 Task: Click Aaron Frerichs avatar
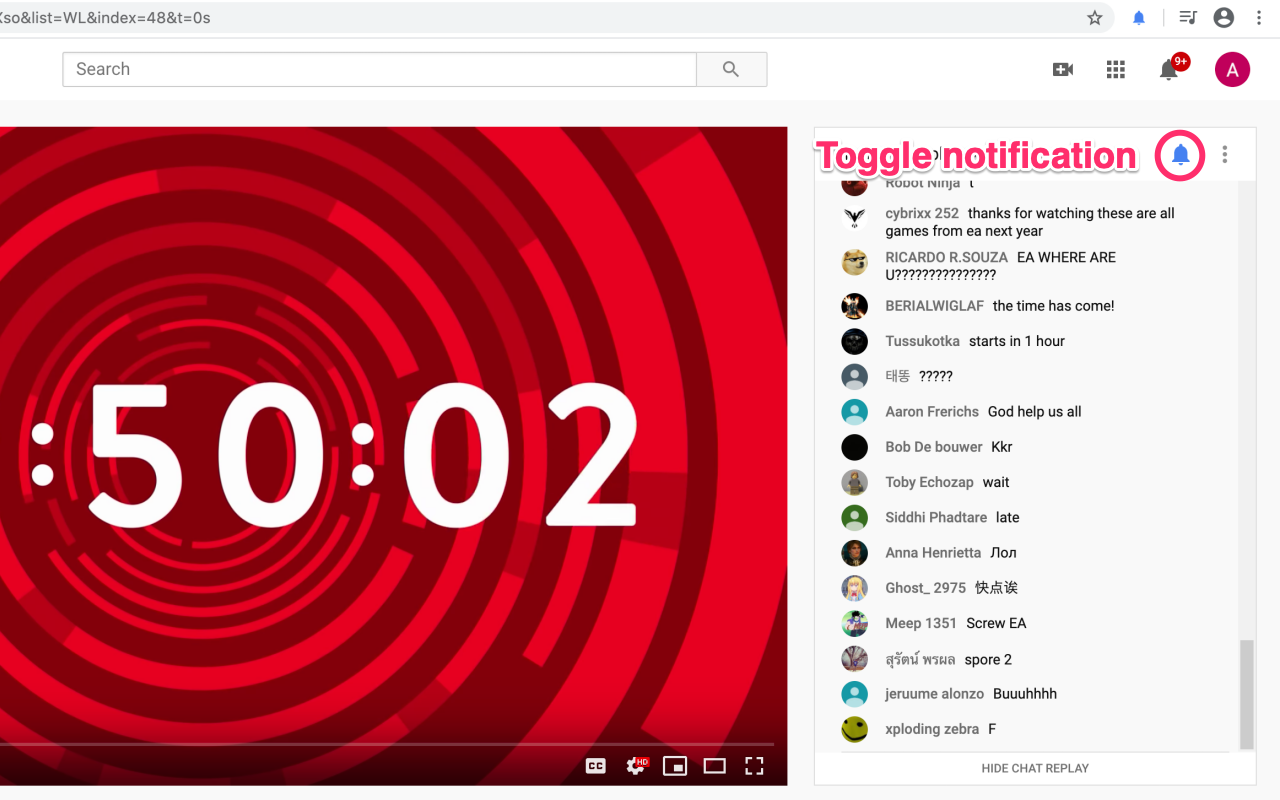pyautogui.click(x=854, y=412)
